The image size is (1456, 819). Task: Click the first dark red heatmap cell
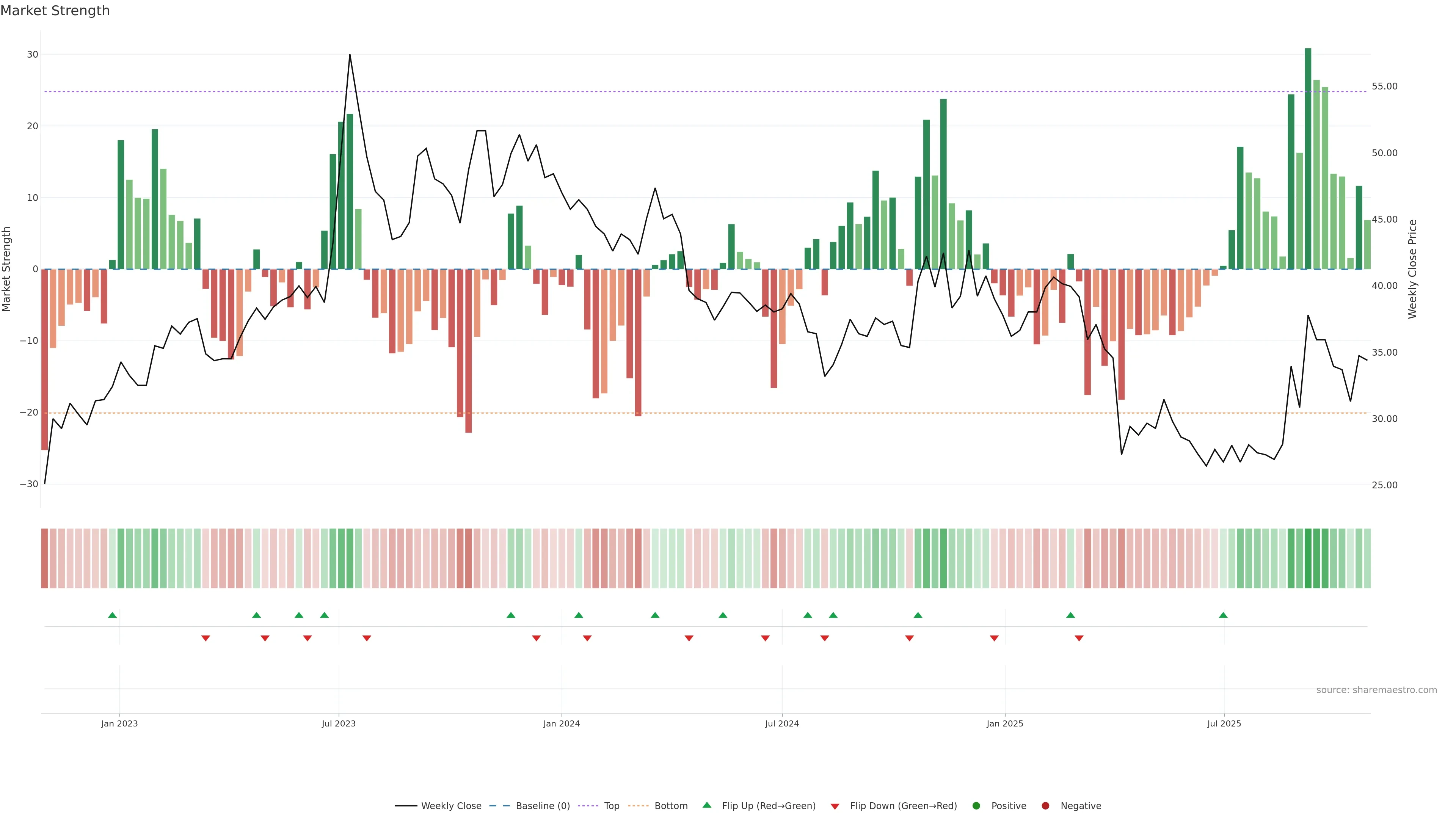coord(44,558)
